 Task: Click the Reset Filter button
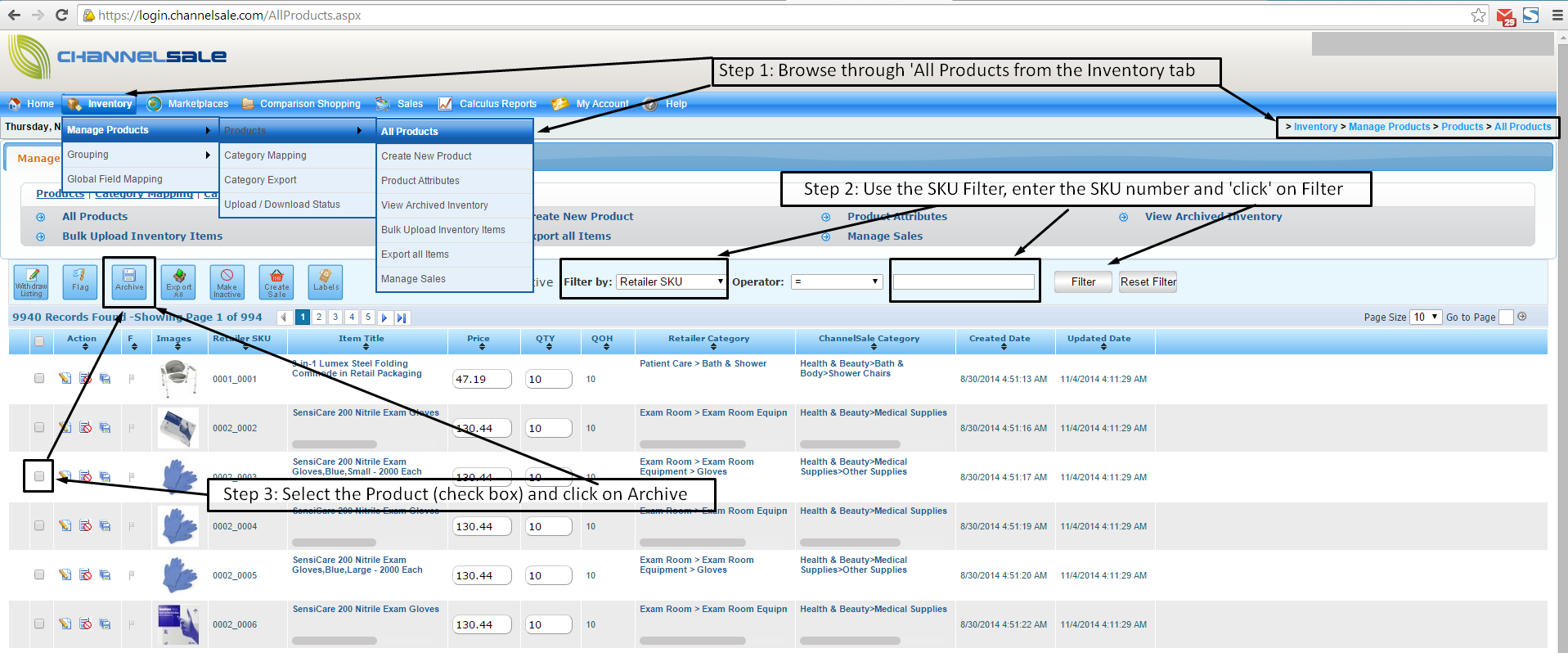coord(1148,281)
